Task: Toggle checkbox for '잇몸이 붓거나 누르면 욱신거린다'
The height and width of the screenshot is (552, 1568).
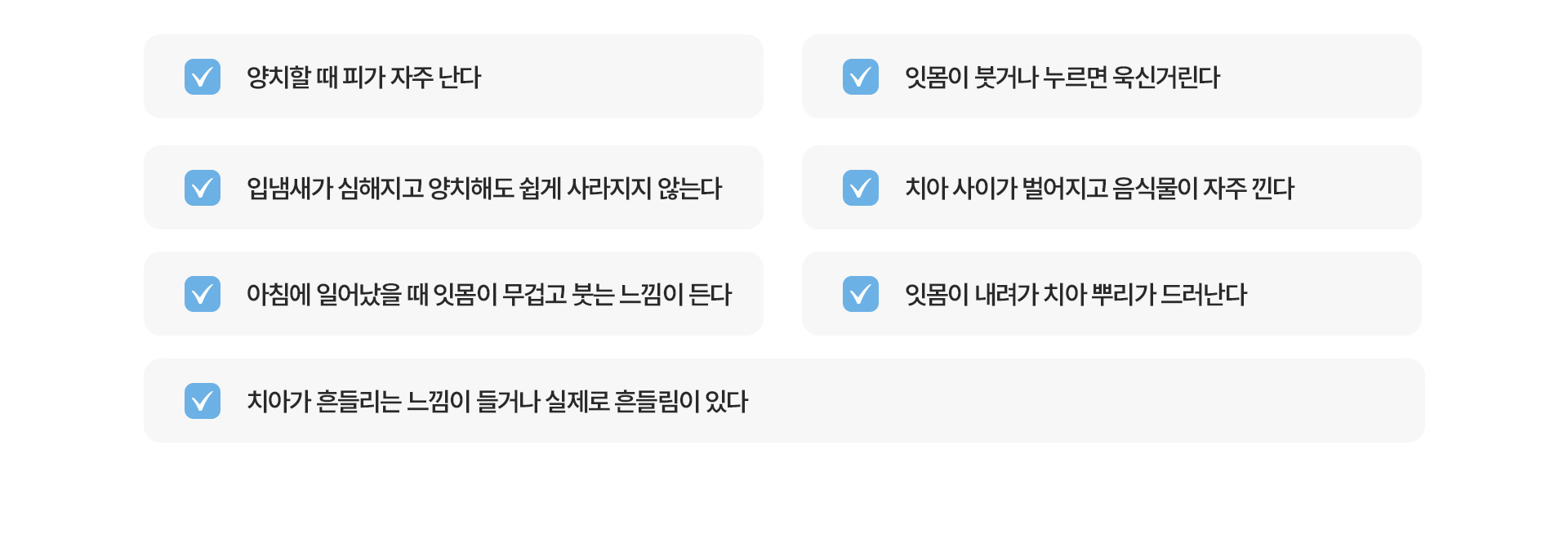Action: click(x=861, y=77)
